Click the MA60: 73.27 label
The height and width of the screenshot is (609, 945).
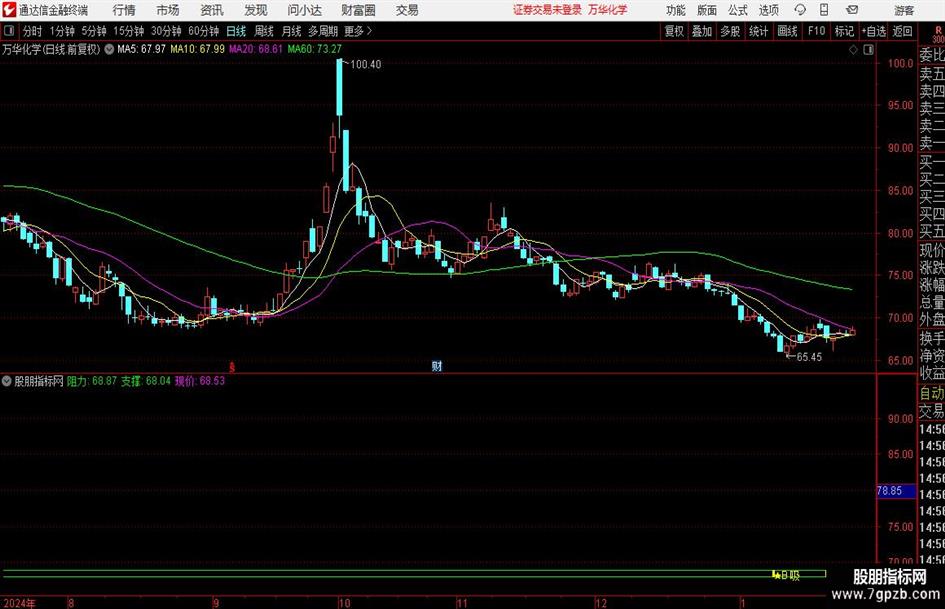tap(315, 49)
